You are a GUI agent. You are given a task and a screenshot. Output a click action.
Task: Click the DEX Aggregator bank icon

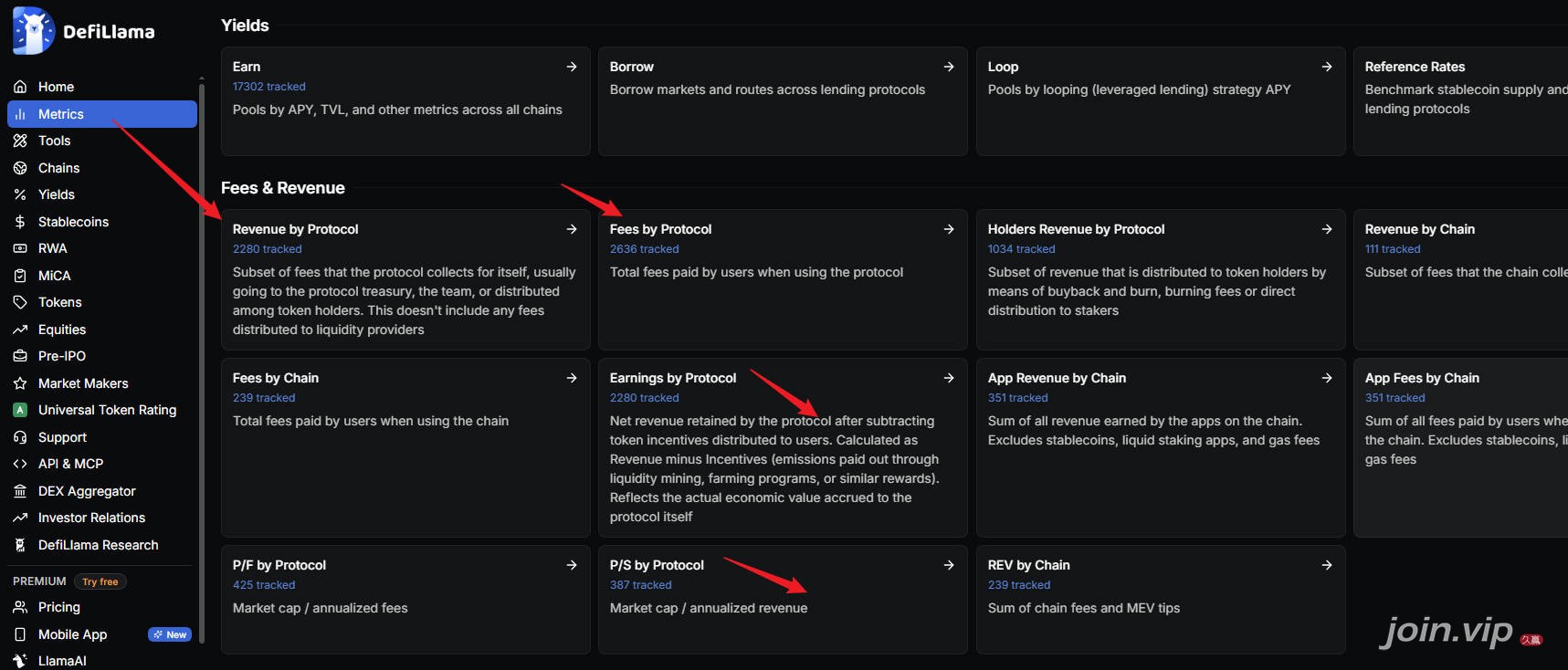point(20,491)
